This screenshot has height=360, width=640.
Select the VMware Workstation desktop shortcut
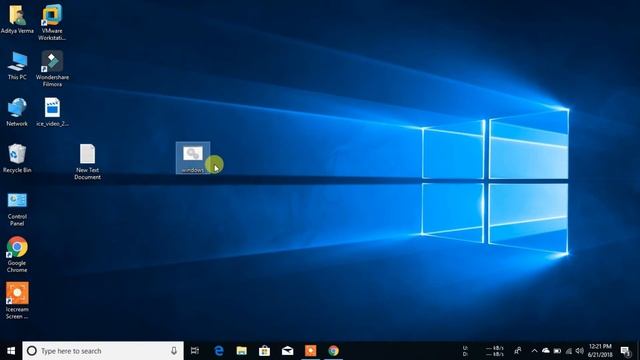(52, 22)
